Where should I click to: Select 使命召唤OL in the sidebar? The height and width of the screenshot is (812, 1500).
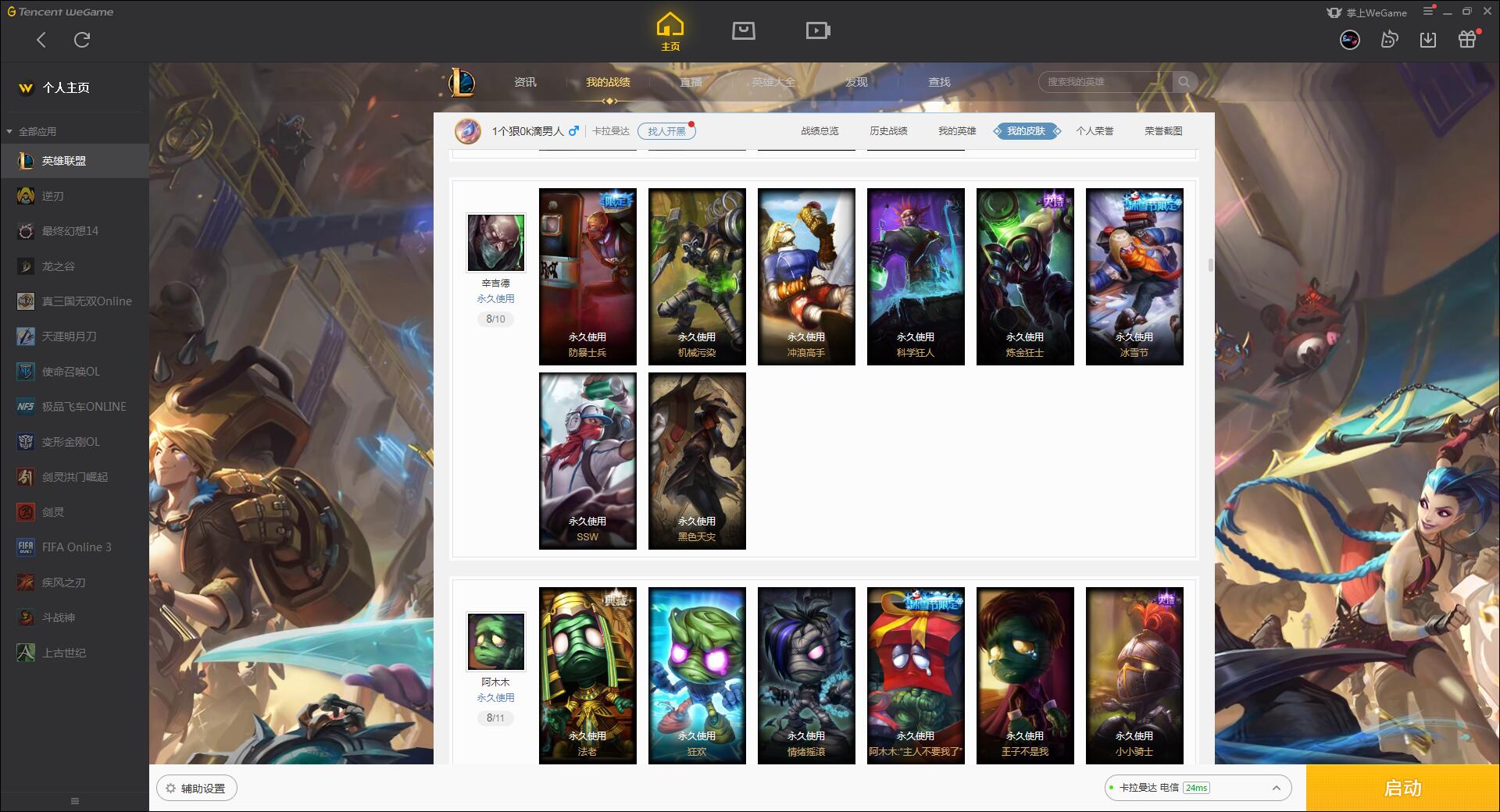tap(74, 372)
